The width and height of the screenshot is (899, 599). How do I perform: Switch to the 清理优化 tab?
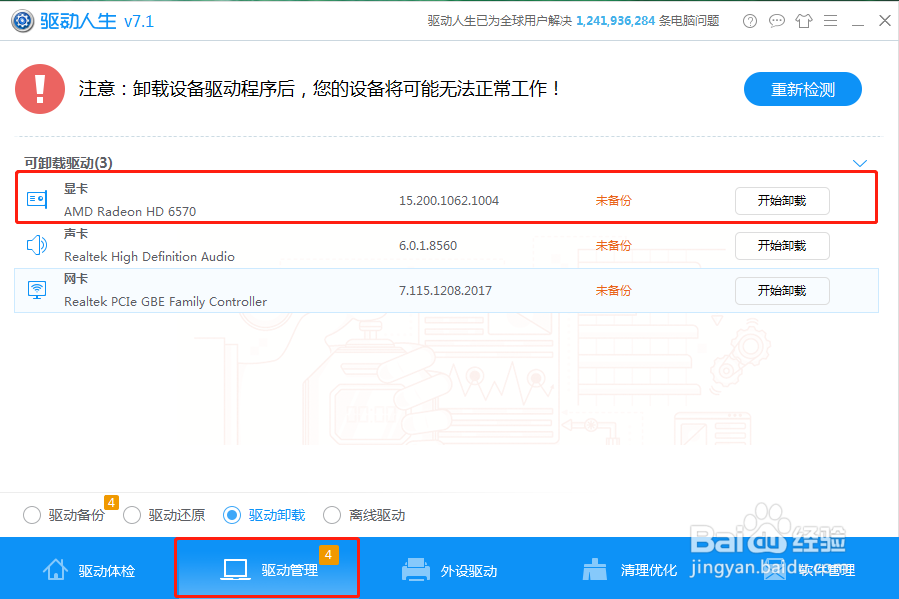coord(629,569)
